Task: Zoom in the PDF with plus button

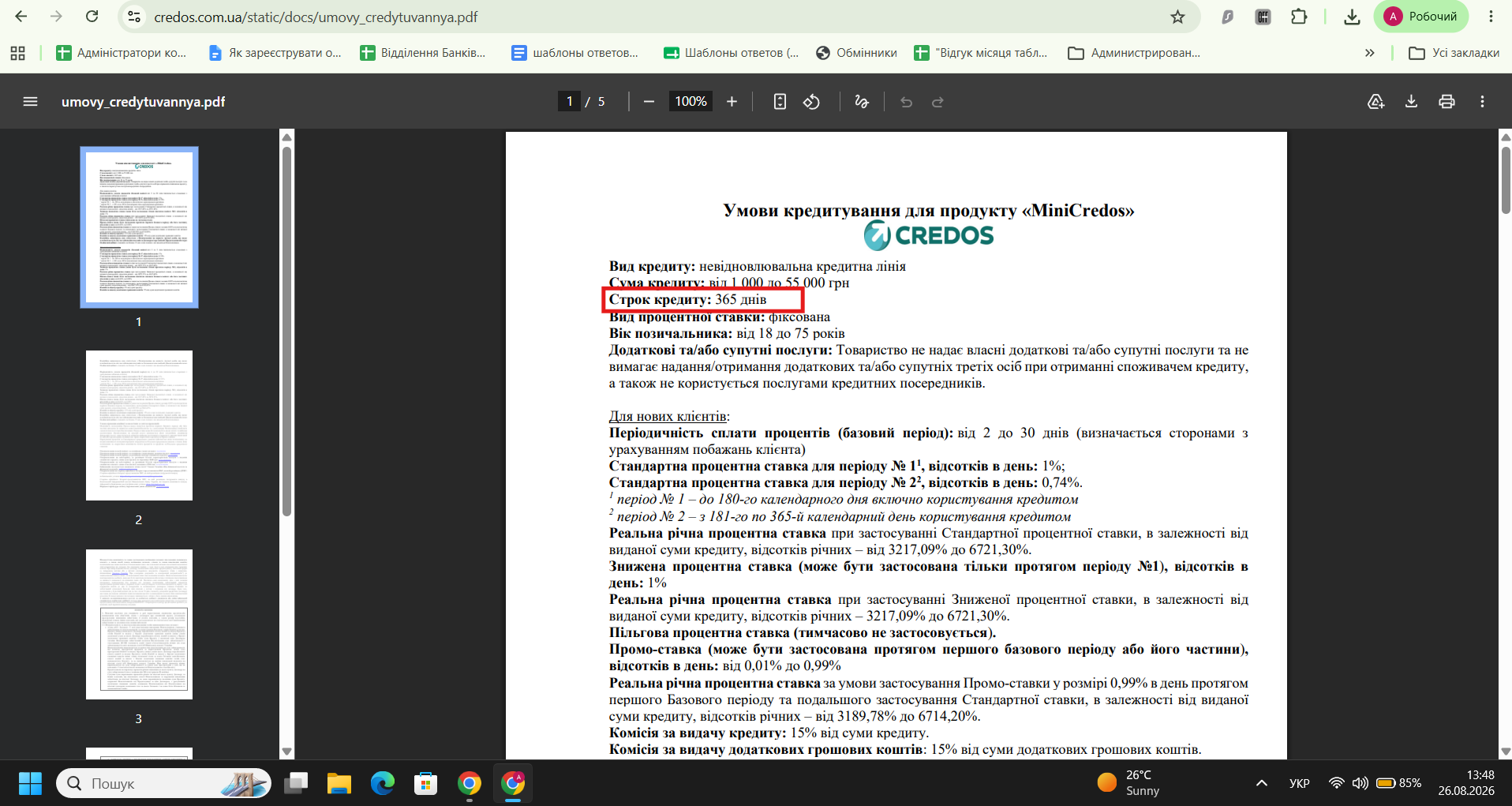Action: pos(732,102)
